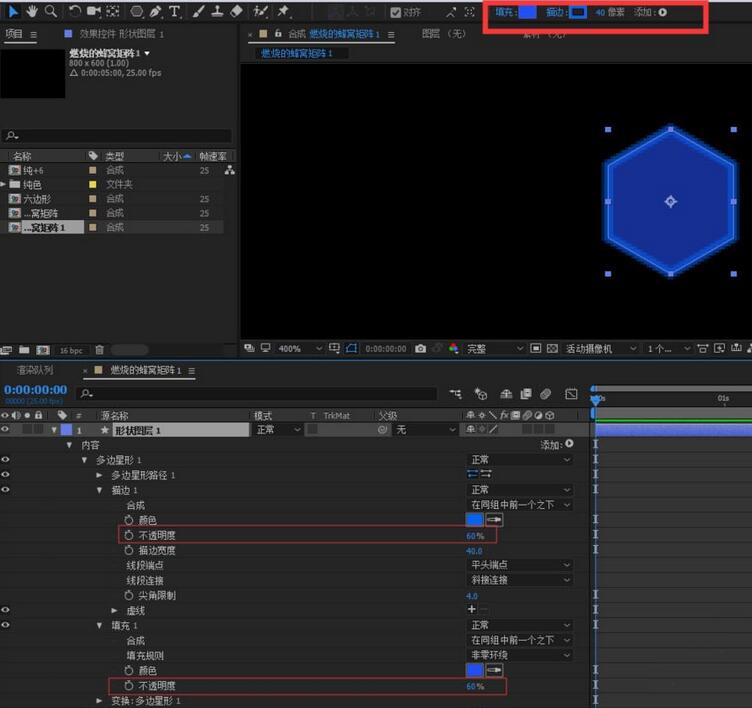
Task: Collapse the 描边 1 property group
Action: 100,490
